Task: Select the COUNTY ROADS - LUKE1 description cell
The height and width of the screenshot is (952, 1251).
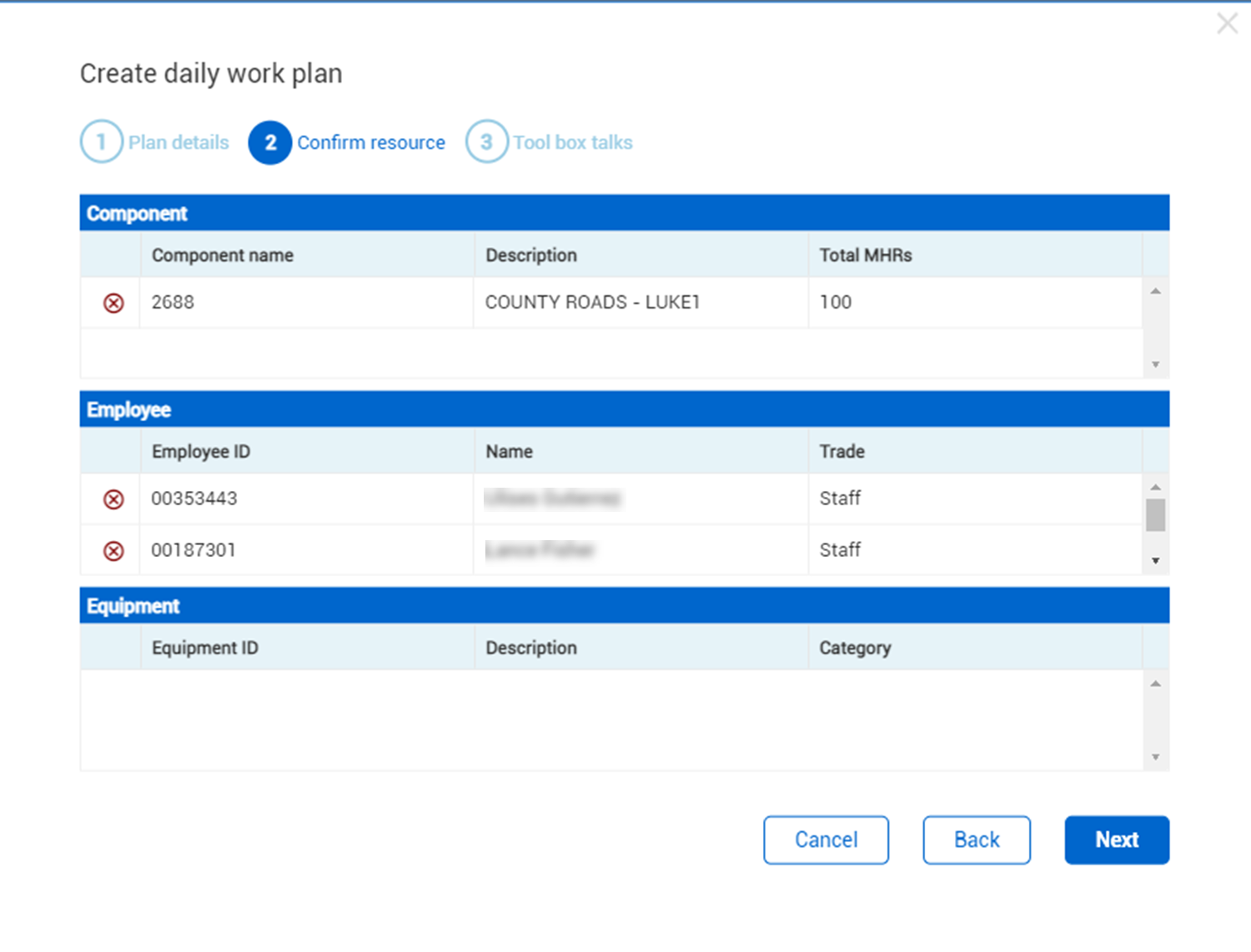Action: pos(592,303)
